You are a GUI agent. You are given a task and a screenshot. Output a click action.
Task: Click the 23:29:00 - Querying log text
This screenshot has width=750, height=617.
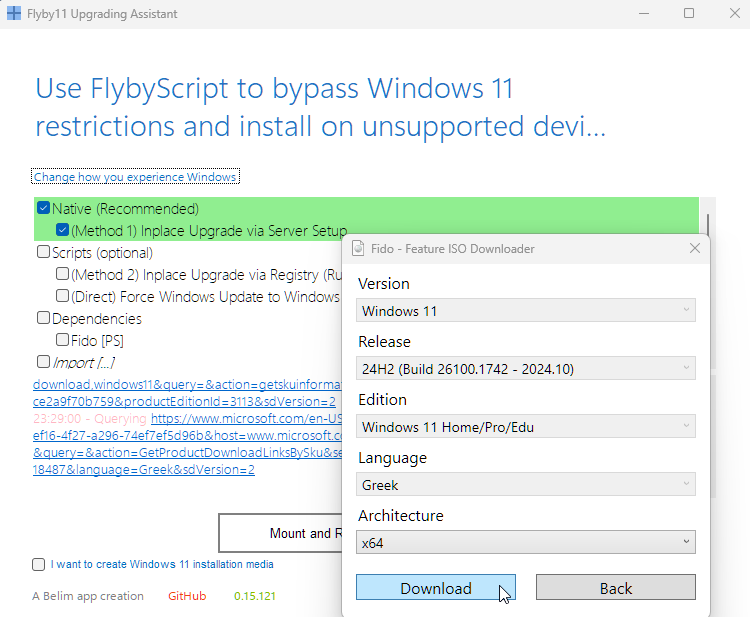90,419
